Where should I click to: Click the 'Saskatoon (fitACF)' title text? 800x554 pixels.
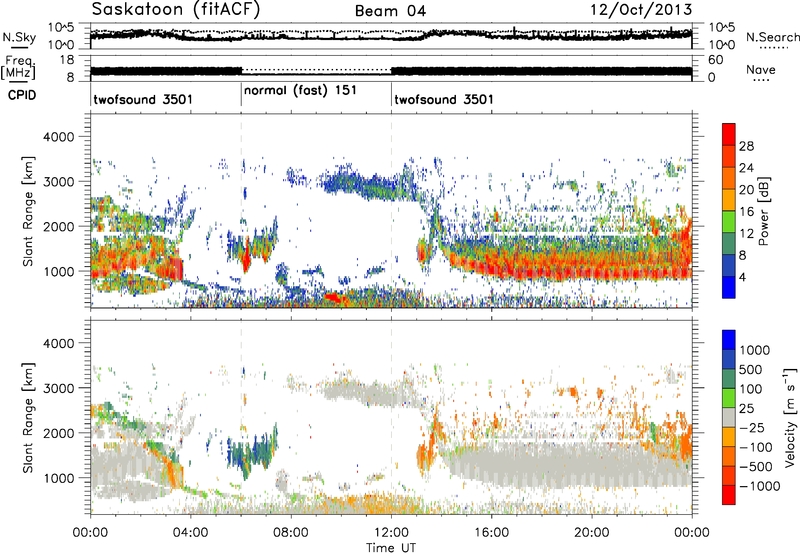click(x=175, y=10)
